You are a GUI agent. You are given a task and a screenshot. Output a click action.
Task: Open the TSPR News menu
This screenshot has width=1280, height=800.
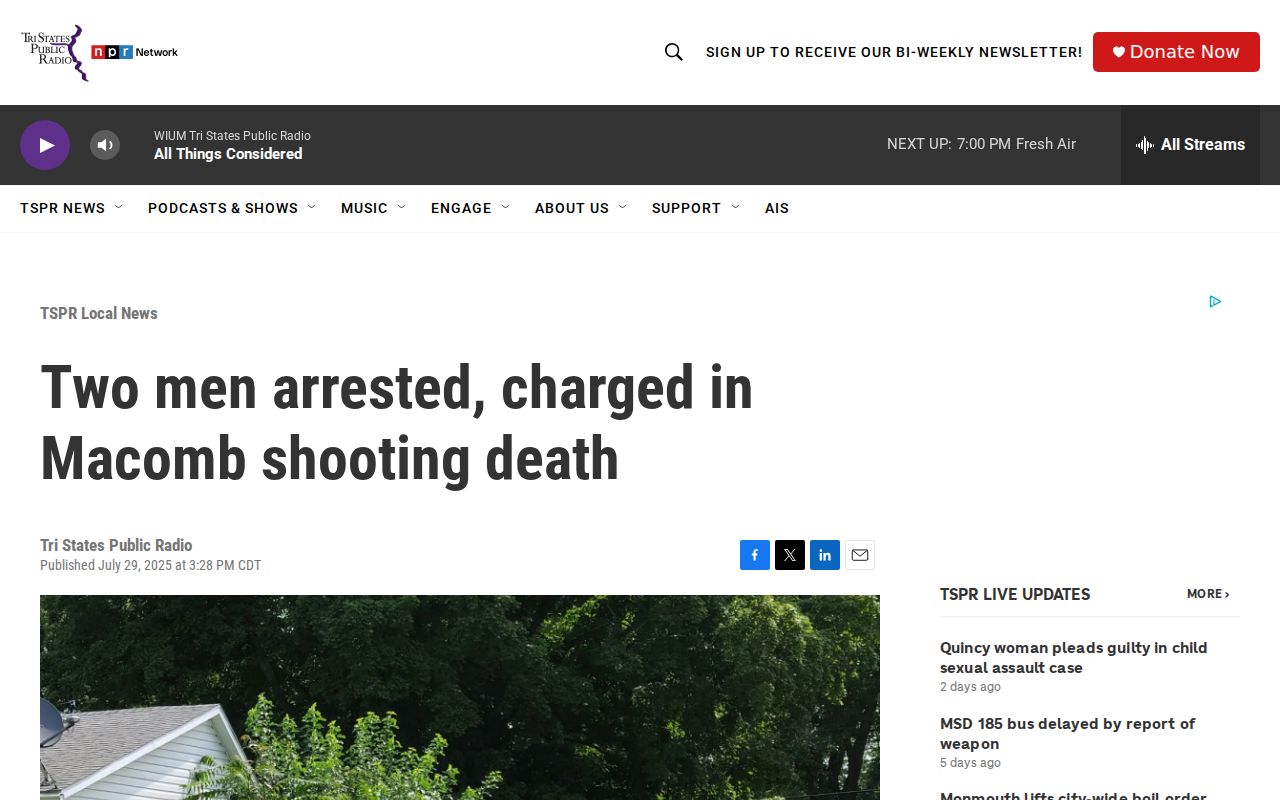point(62,208)
